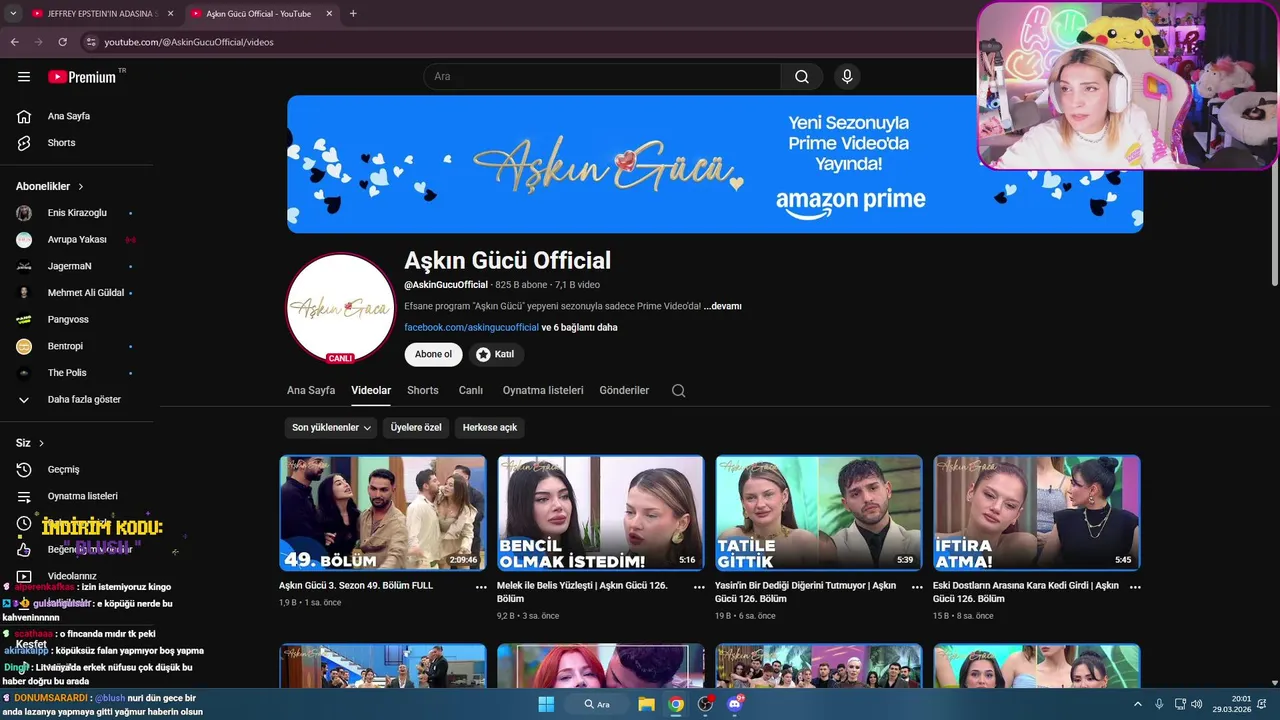The height and width of the screenshot is (720, 1280).
Task: Open the Gönderiler channel tab
Action: 624,391
